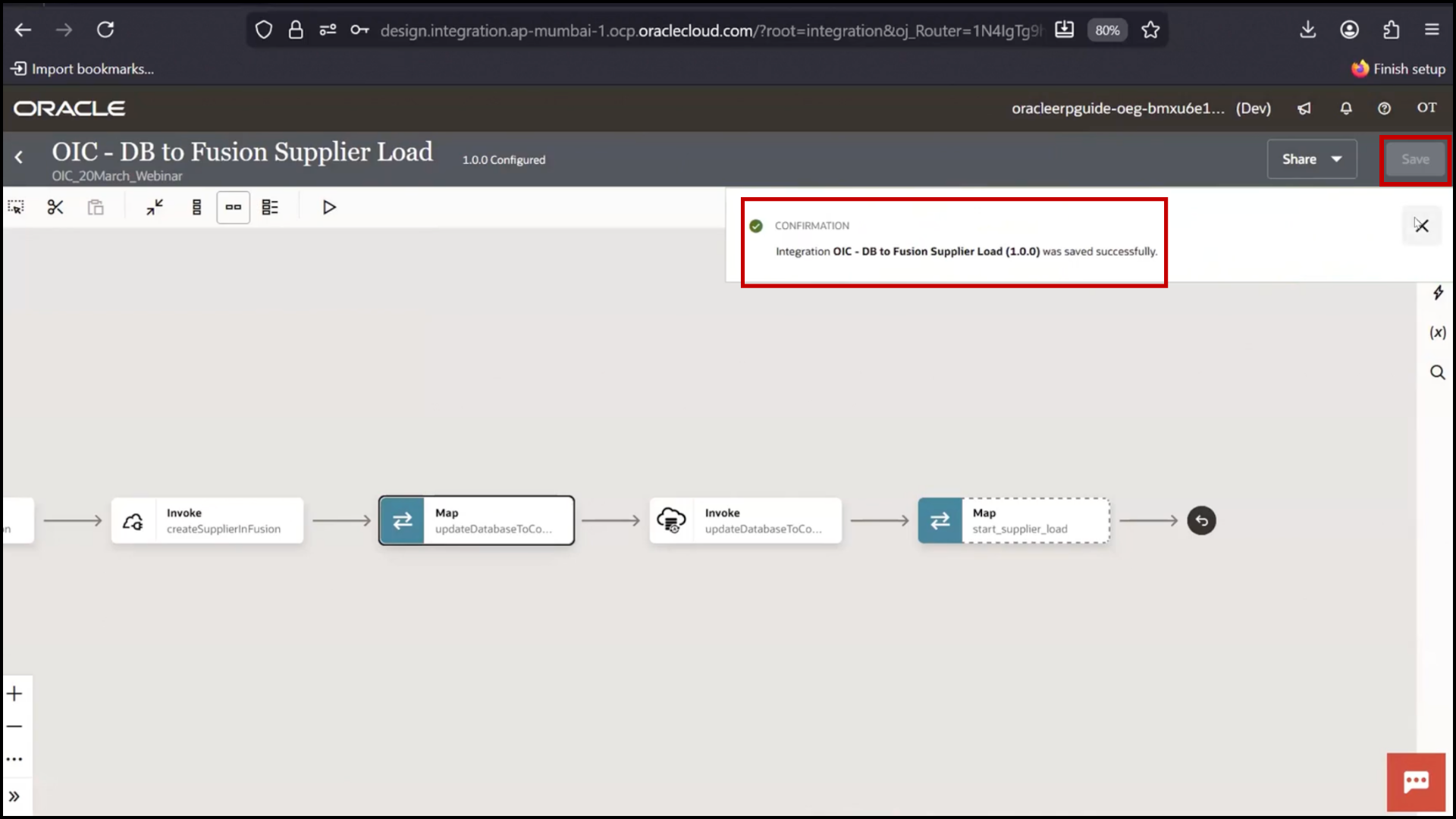This screenshot has width=1456, height=819.
Task: Open the red chat assistant button
Action: click(x=1417, y=782)
